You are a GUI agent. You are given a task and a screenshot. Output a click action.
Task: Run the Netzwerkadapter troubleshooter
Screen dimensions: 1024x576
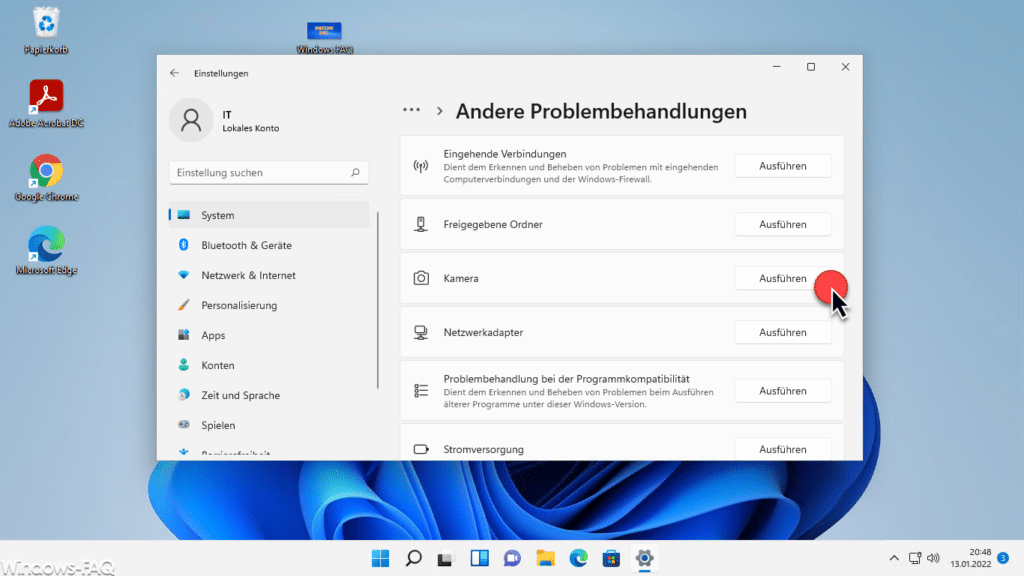point(782,332)
